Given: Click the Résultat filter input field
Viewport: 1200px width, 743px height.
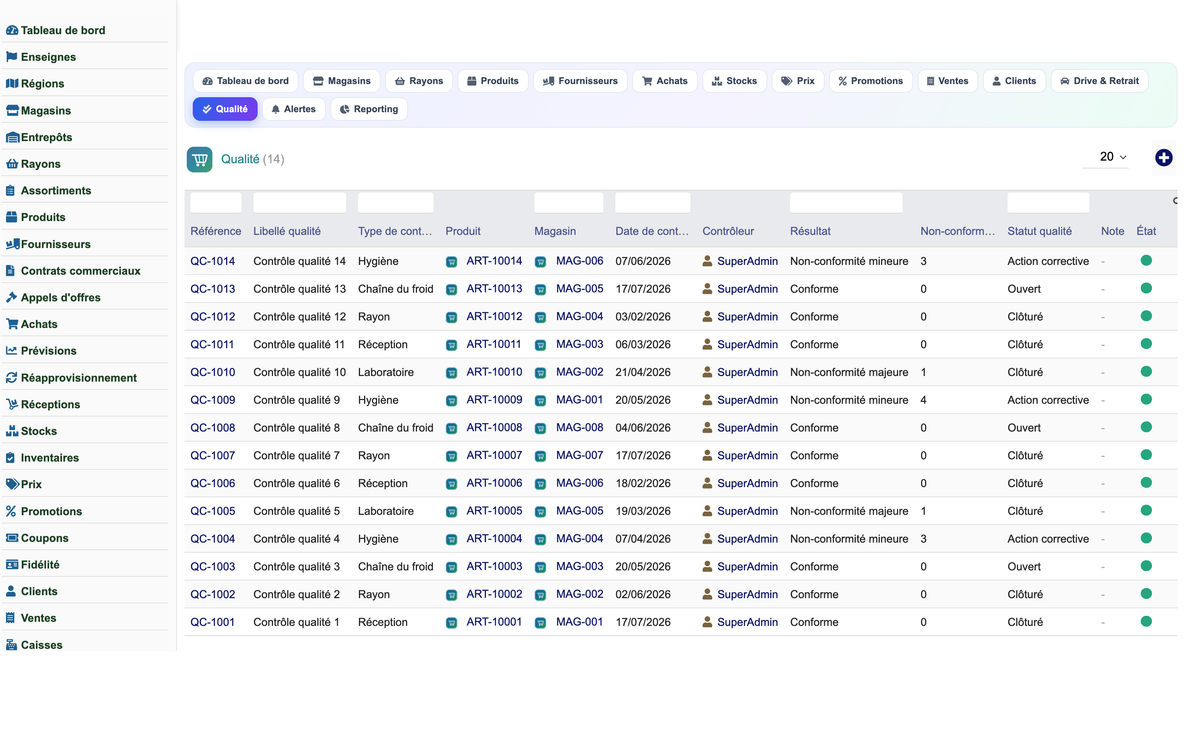Looking at the screenshot, I should [x=846, y=202].
